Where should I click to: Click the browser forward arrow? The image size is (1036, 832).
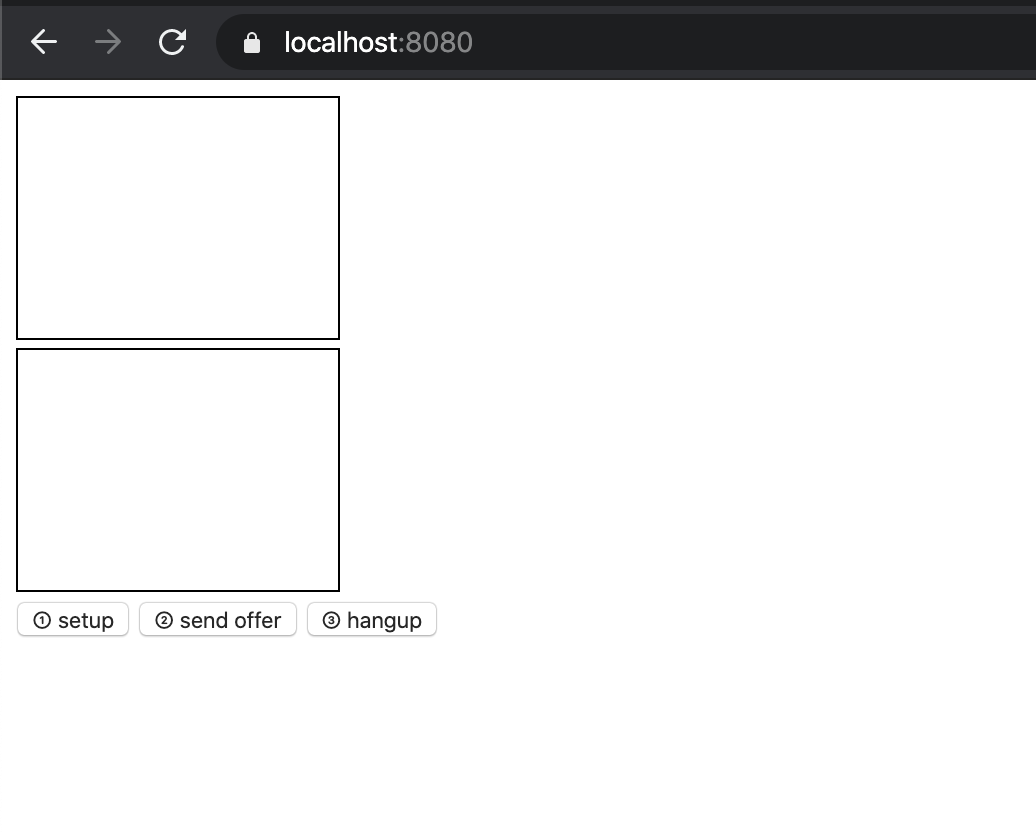(x=108, y=42)
